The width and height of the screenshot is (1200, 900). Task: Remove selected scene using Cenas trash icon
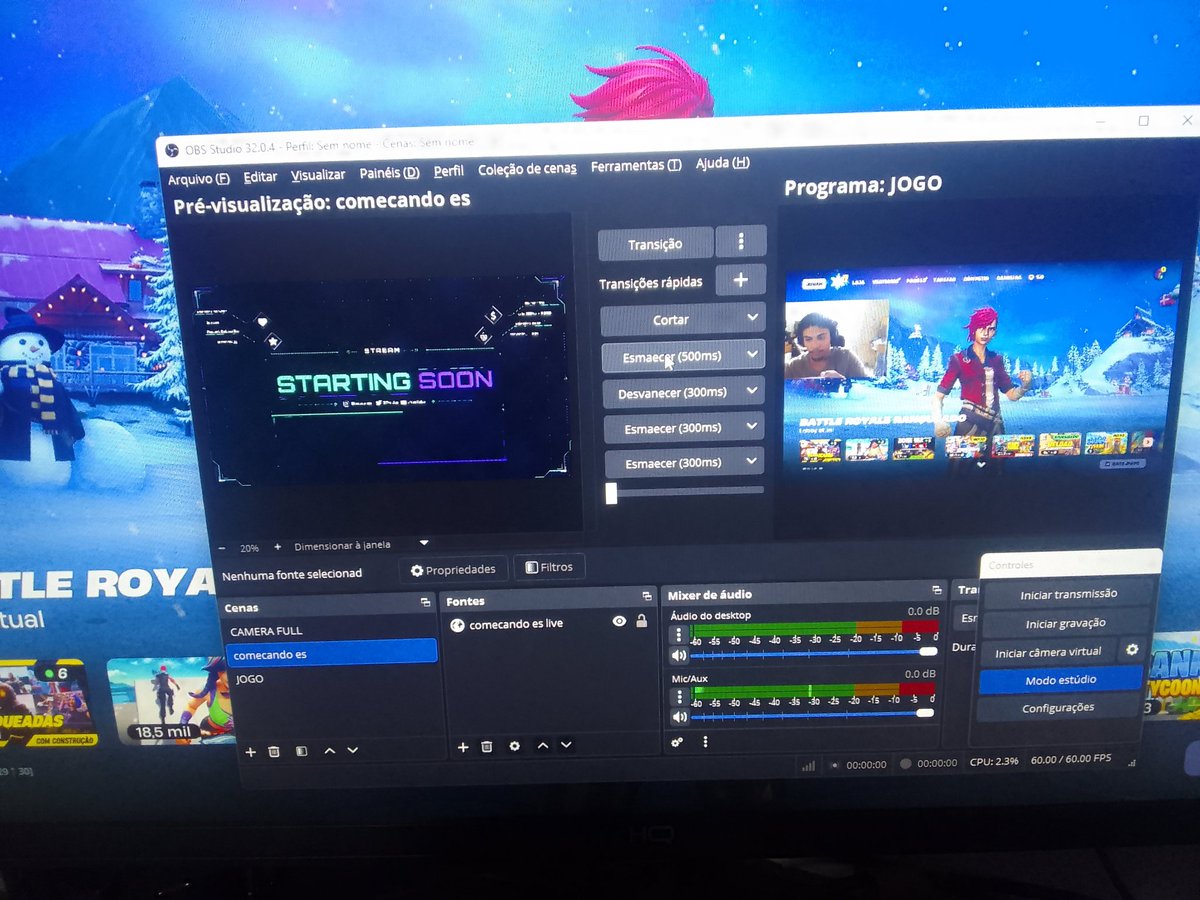point(274,751)
